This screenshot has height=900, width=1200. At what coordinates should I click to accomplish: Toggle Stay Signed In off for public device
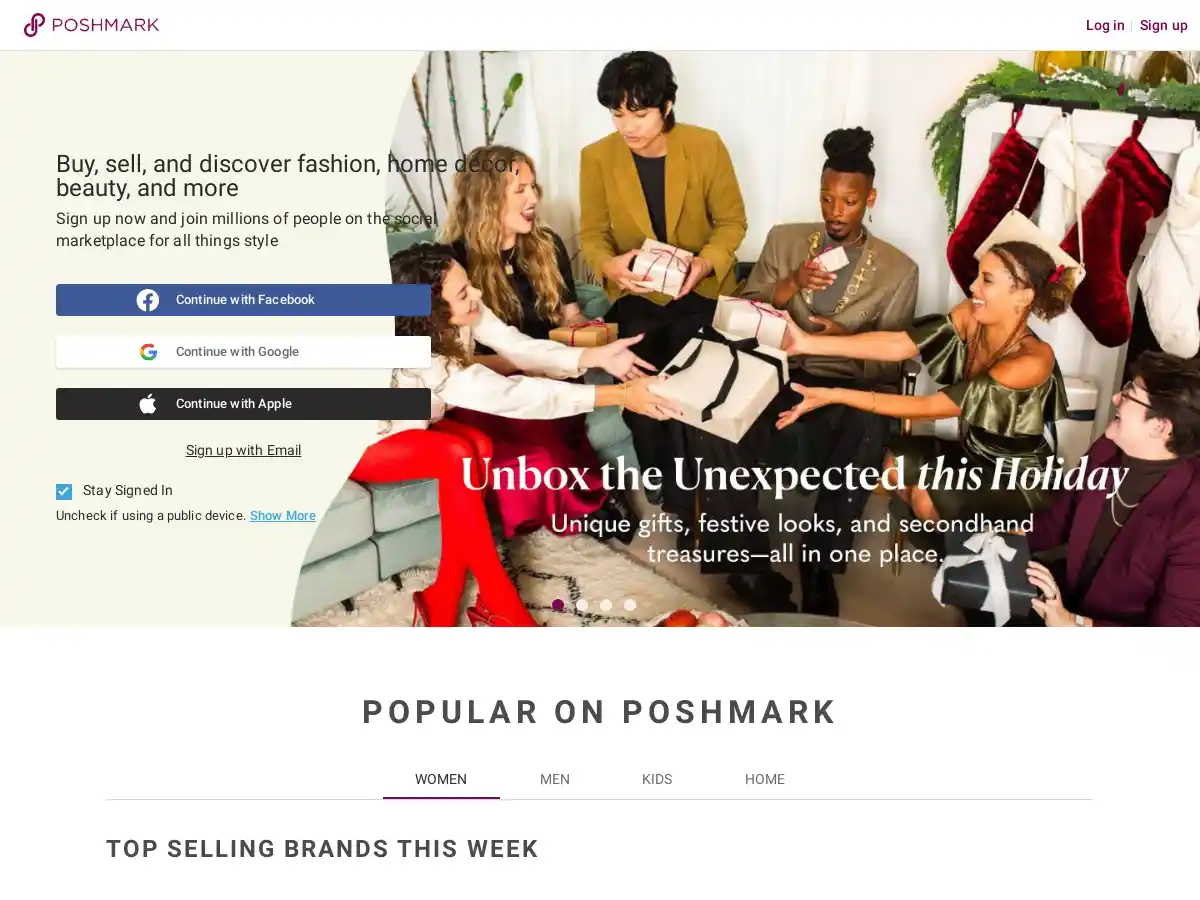click(64, 491)
